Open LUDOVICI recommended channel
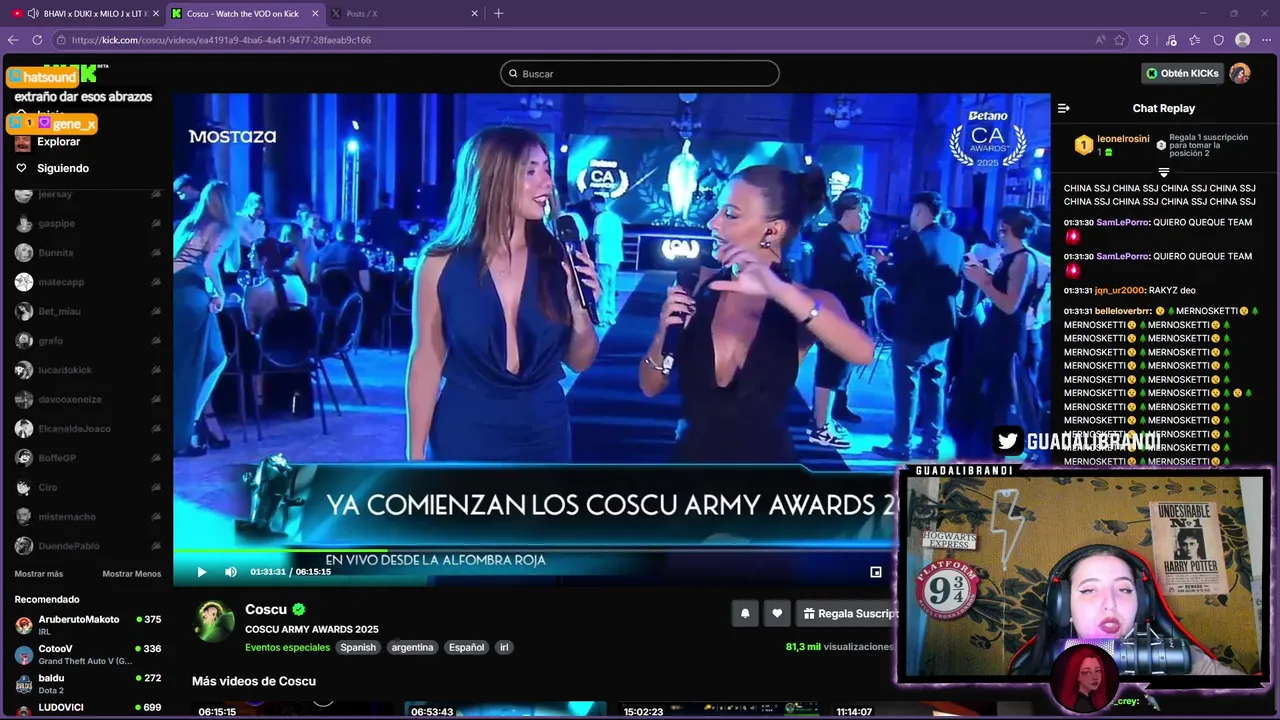Viewport: 1280px width, 720px height. (88, 709)
